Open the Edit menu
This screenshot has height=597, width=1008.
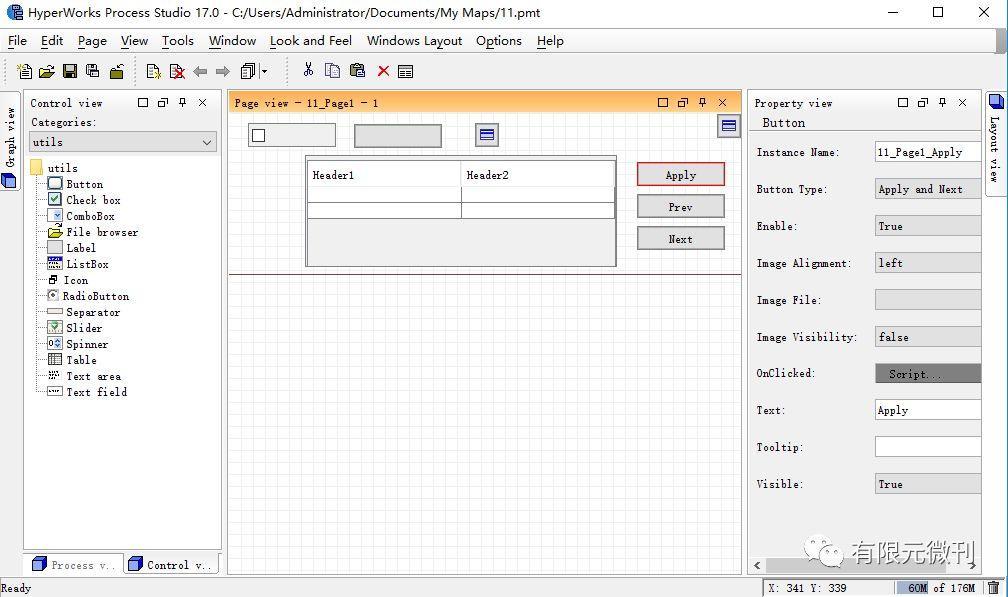pyautogui.click(x=52, y=40)
